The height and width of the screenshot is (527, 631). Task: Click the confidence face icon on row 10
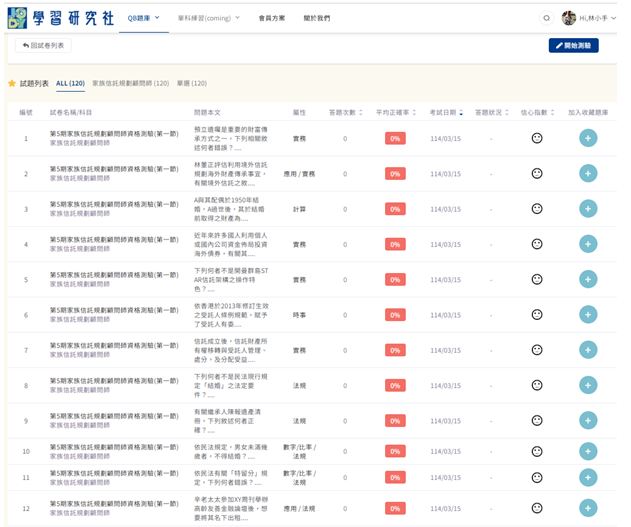click(537, 452)
